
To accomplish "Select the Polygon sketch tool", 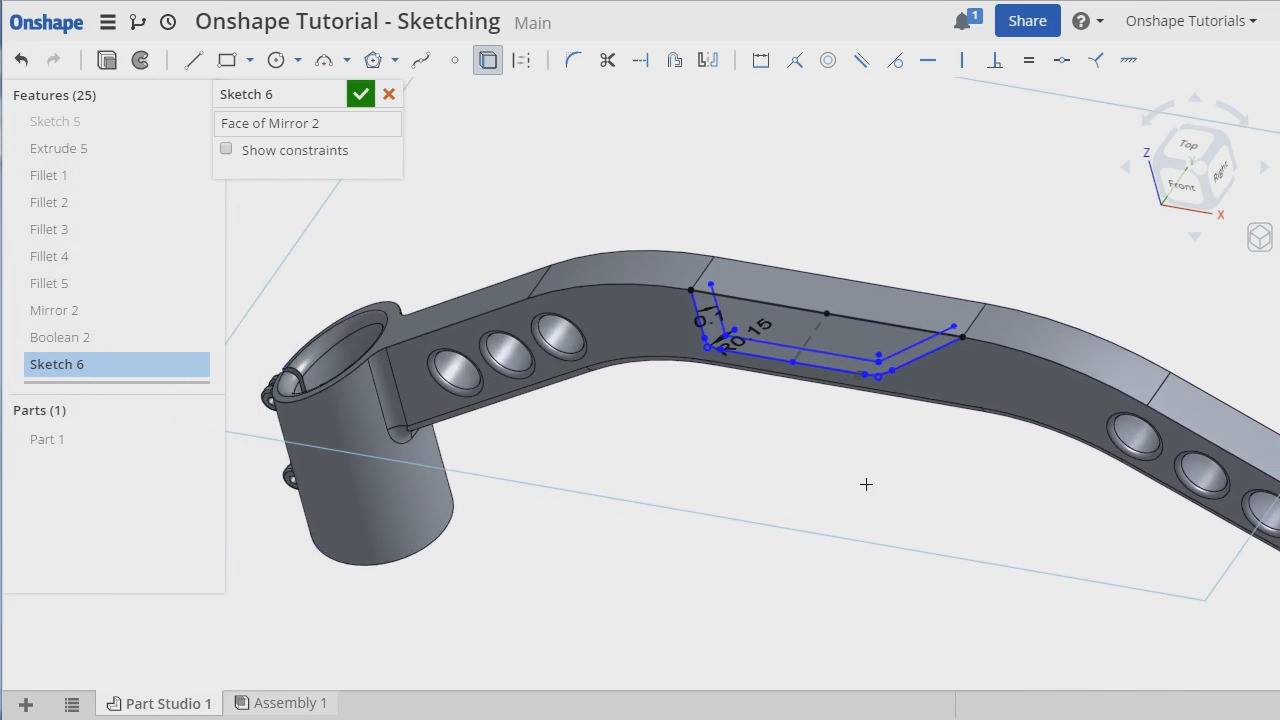I will click(x=373, y=60).
